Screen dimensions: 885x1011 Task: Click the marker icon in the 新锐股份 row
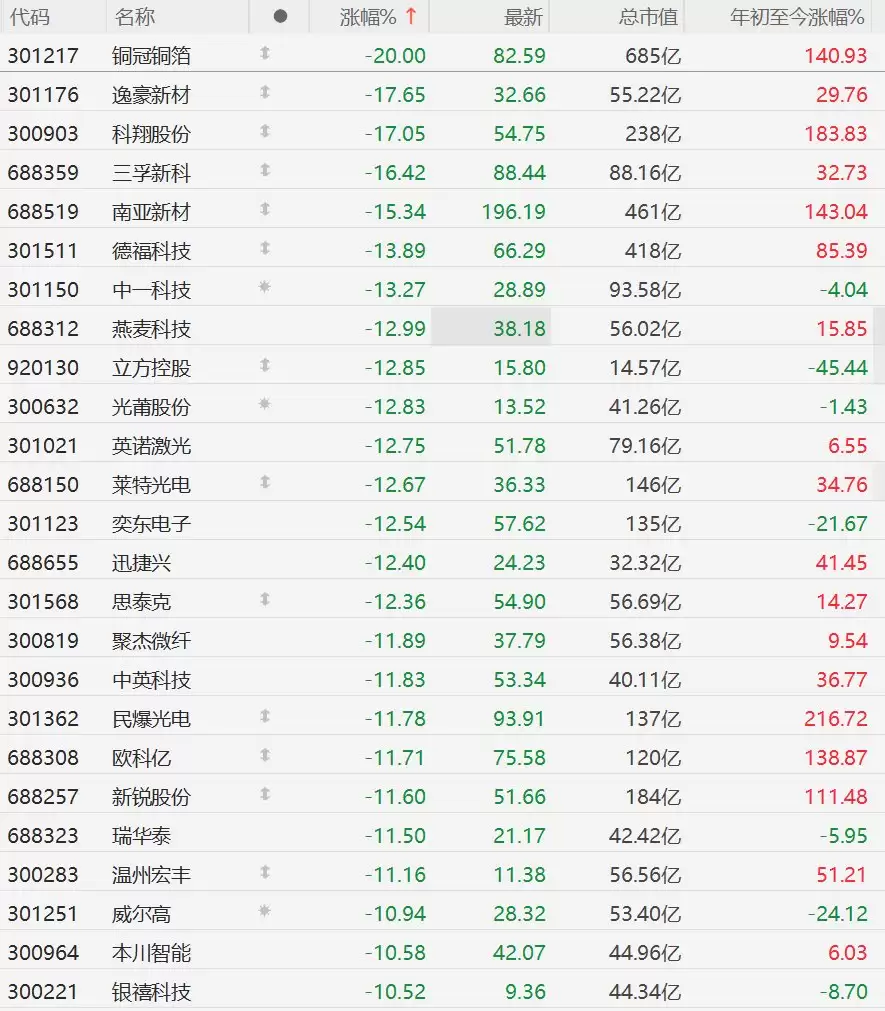264,794
